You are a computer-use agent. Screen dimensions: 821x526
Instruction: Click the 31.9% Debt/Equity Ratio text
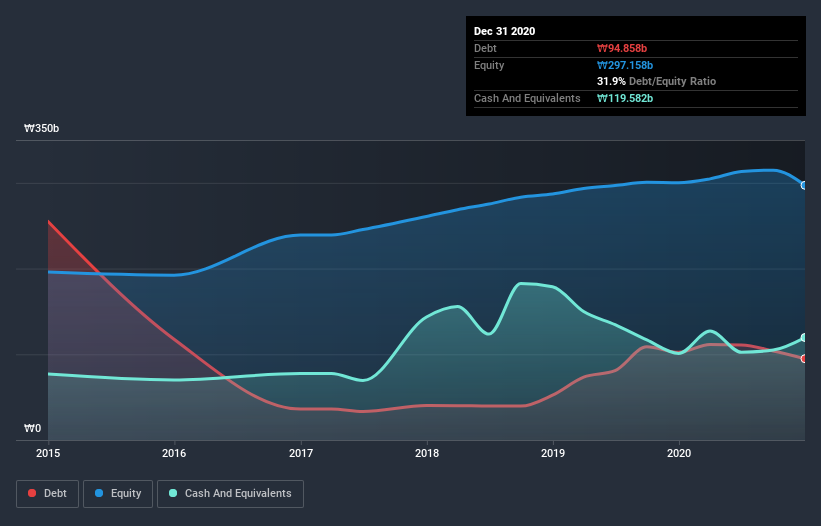tap(657, 81)
